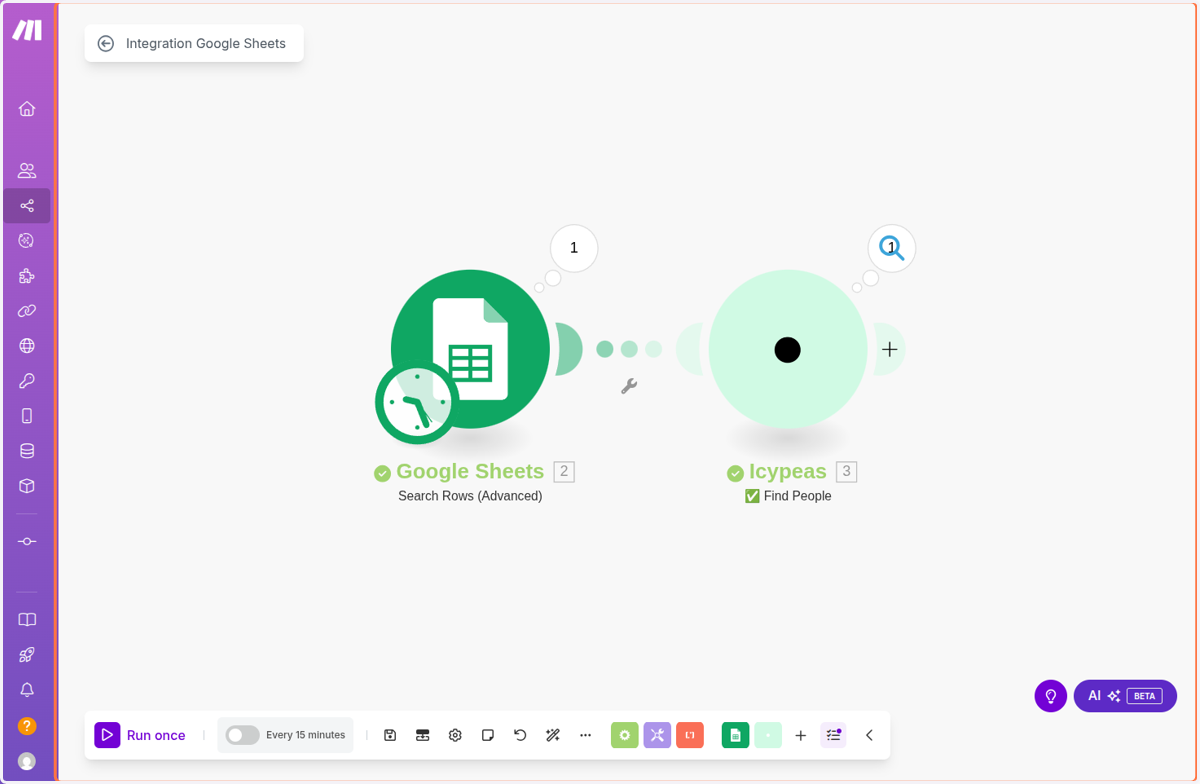Viewport: 1200px width, 784px height.
Task: Click the Google Sheets module title
Action: (x=470, y=471)
